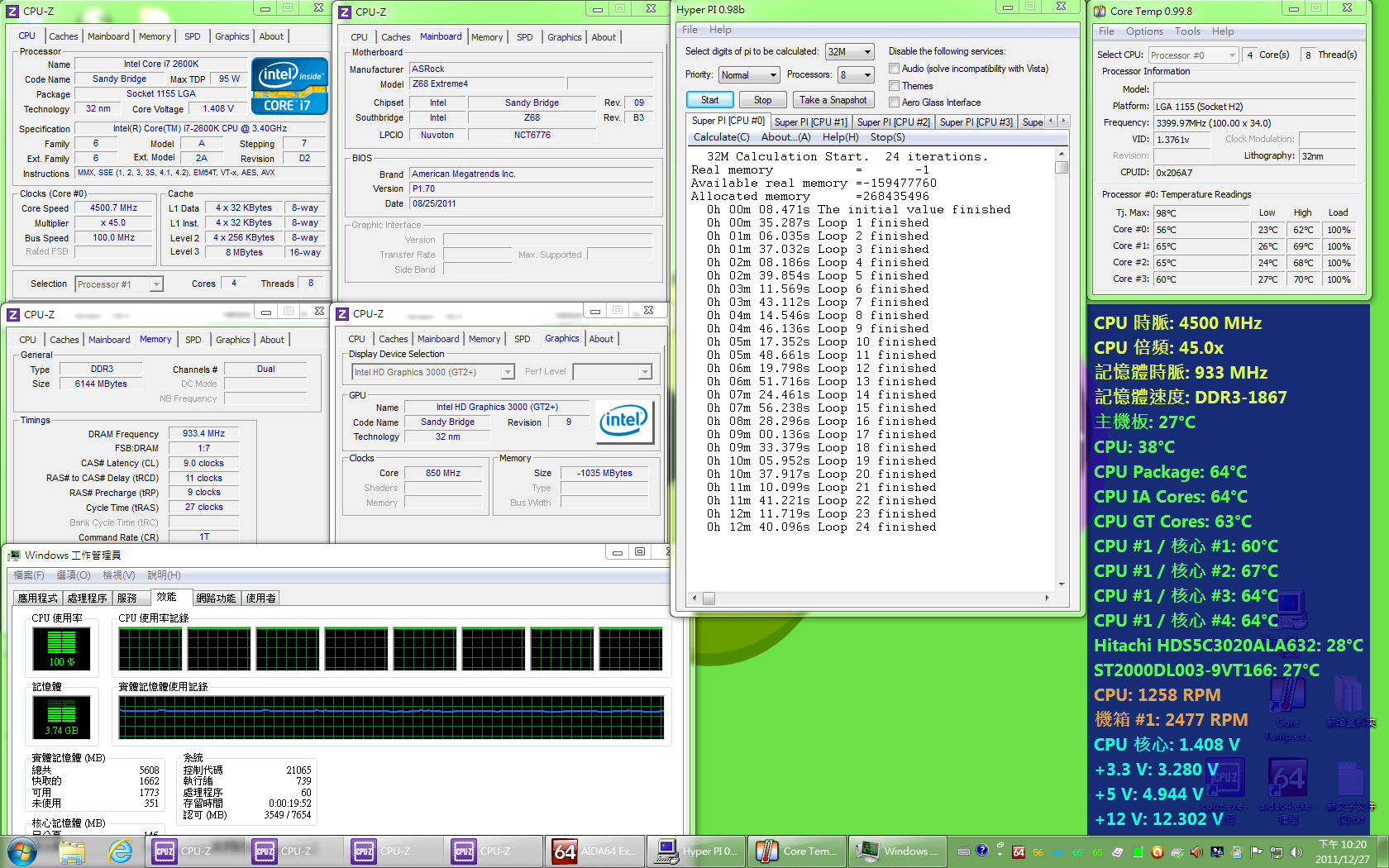Open Task Manager 處理程序 processes tab
This screenshot has height=868, width=1389.
coord(87,598)
